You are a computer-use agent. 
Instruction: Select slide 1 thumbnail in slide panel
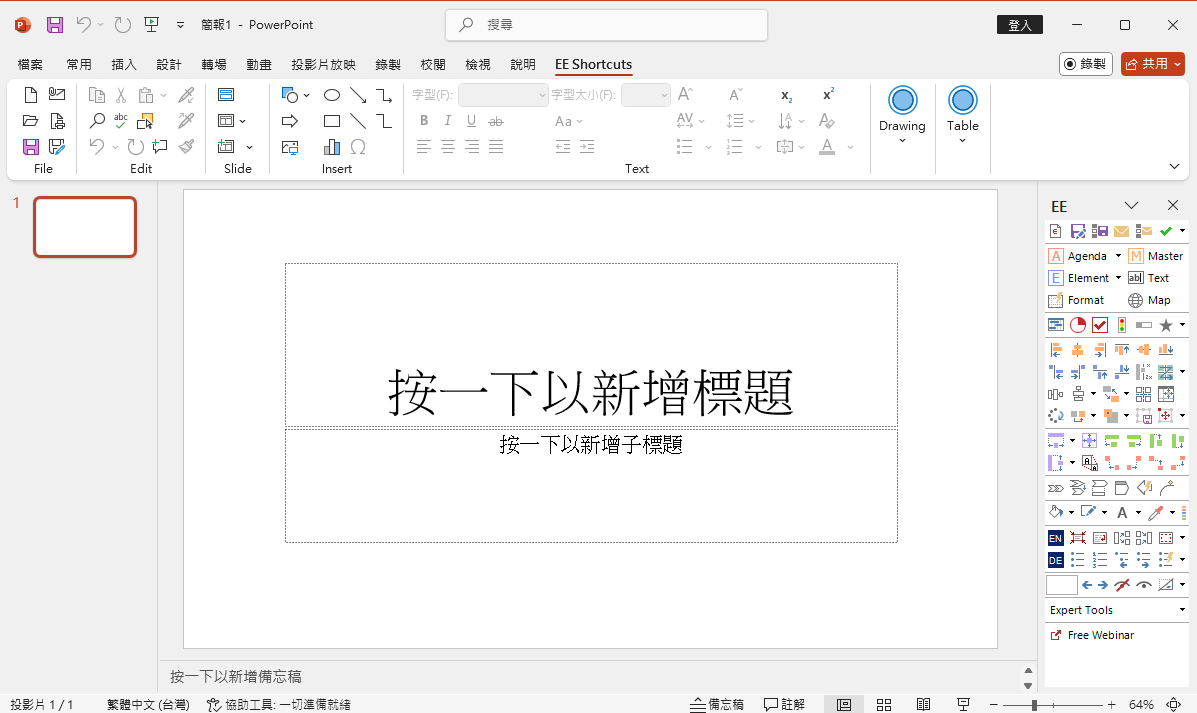point(85,227)
